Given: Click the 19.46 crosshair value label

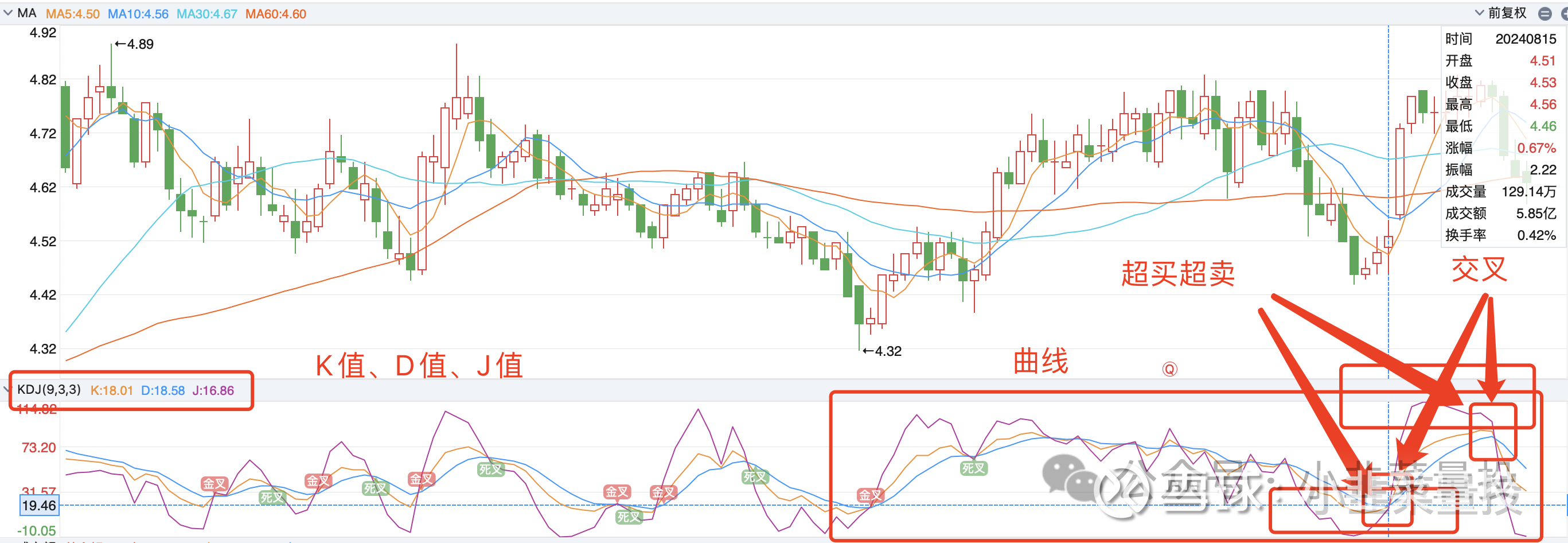Looking at the screenshot, I should [x=38, y=505].
